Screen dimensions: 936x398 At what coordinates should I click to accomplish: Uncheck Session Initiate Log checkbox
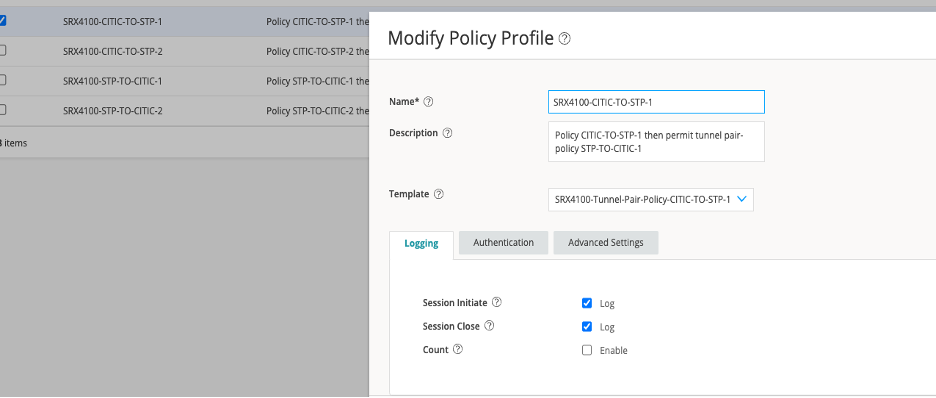[587, 303]
